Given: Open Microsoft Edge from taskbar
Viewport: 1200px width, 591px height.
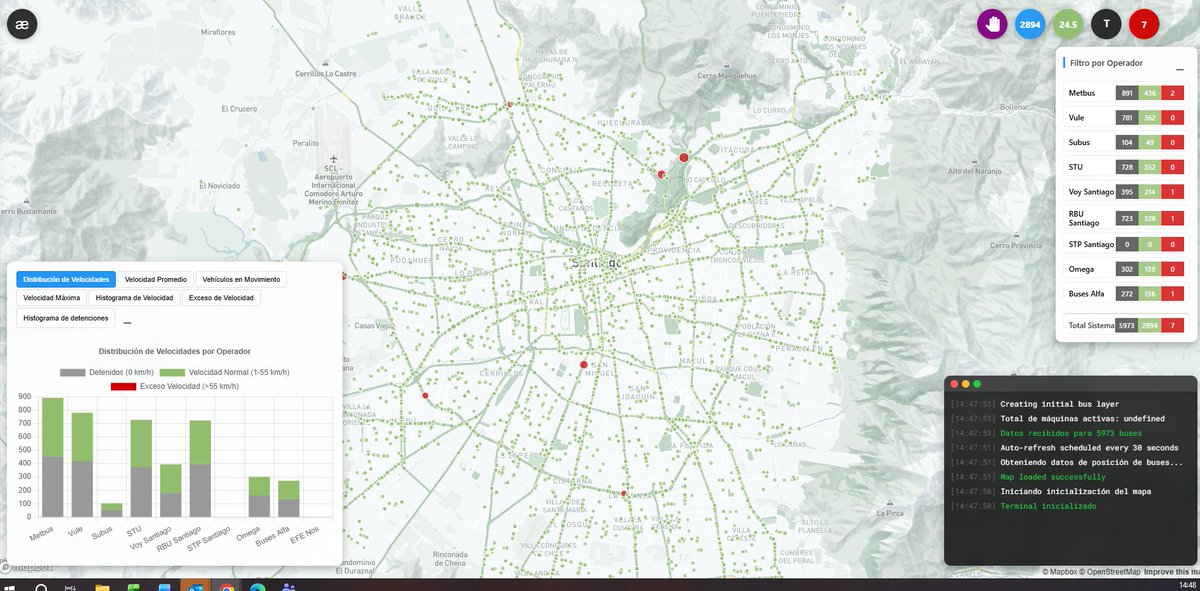Looking at the screenshot, I should coord(257,585).
